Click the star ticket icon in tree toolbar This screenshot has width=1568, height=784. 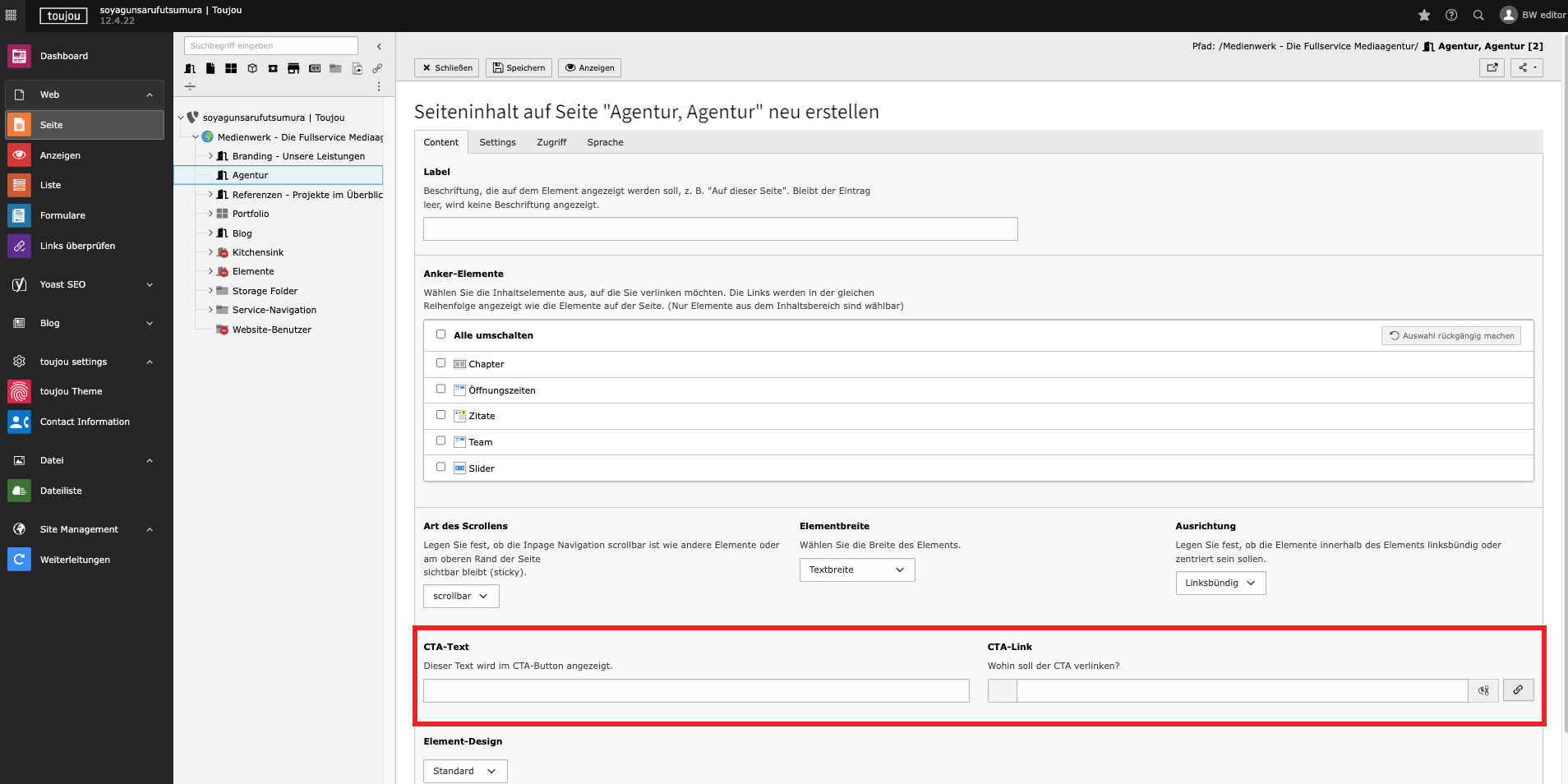273,68
